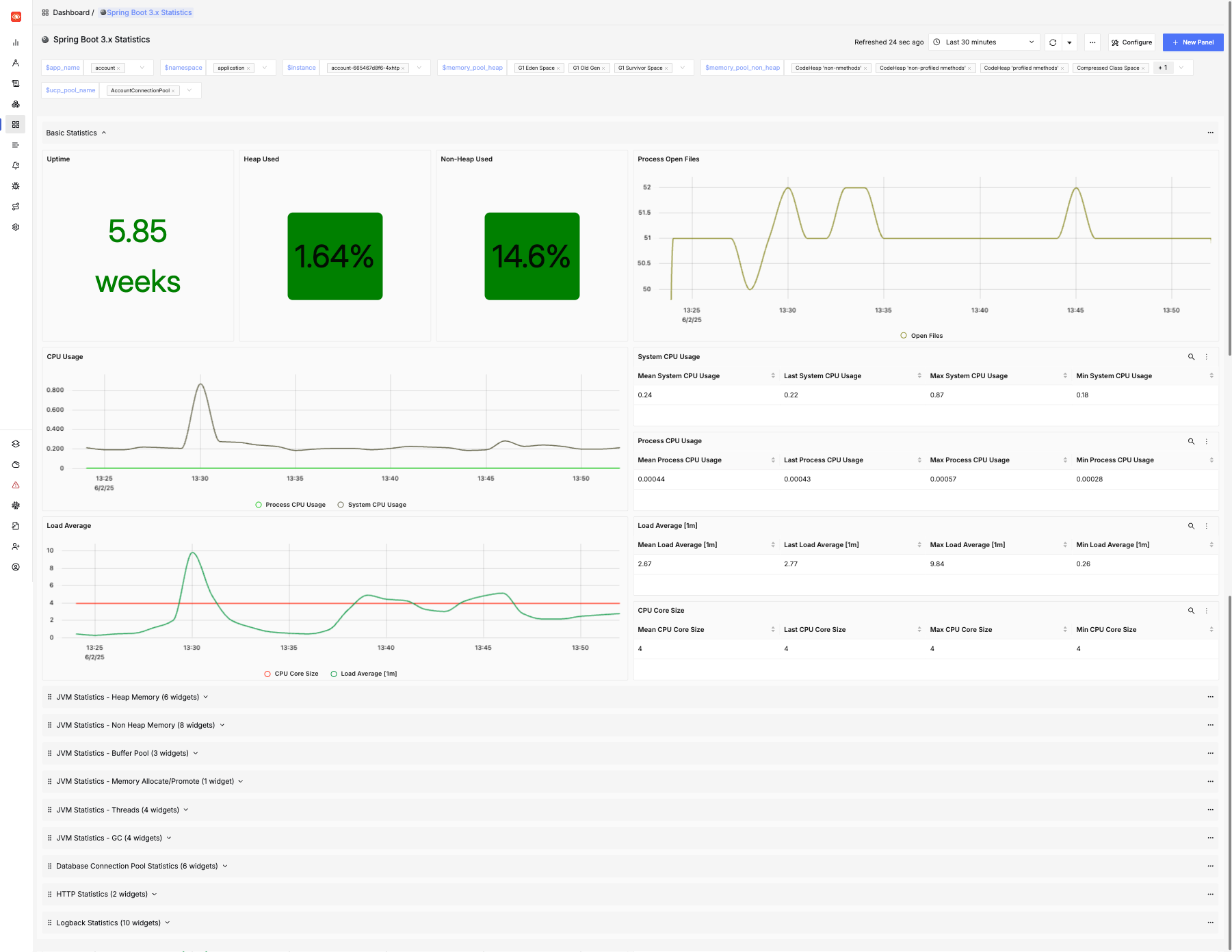Click the user profile icon at sidebar bottom
Image resolution: width=1232 pixels, height=952 pixels.
point(16,566)
